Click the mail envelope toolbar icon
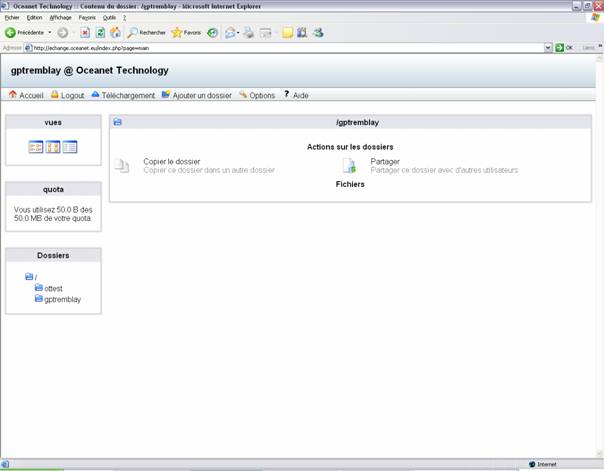Viewport: 604px width, 471px height. coord(230,33)
